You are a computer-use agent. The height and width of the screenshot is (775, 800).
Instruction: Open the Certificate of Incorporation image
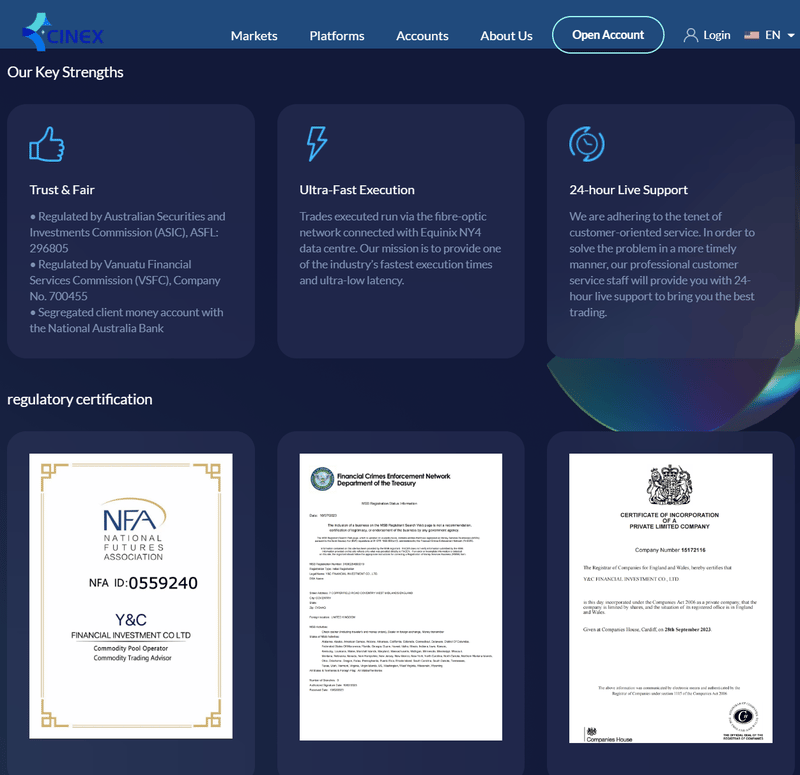tap(670, 598)
